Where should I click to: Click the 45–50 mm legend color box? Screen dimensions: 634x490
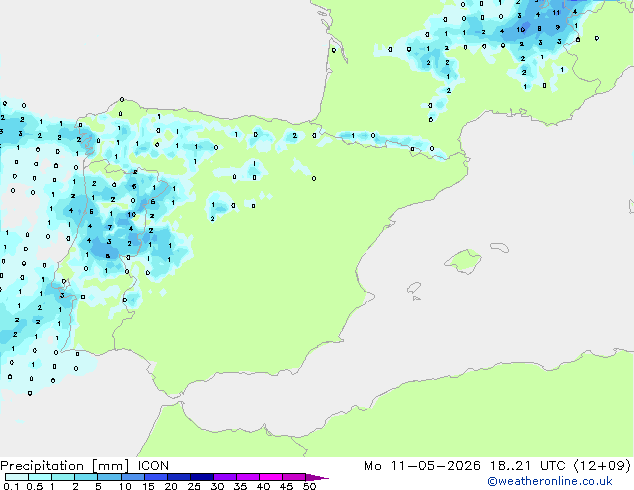[294, 477]
